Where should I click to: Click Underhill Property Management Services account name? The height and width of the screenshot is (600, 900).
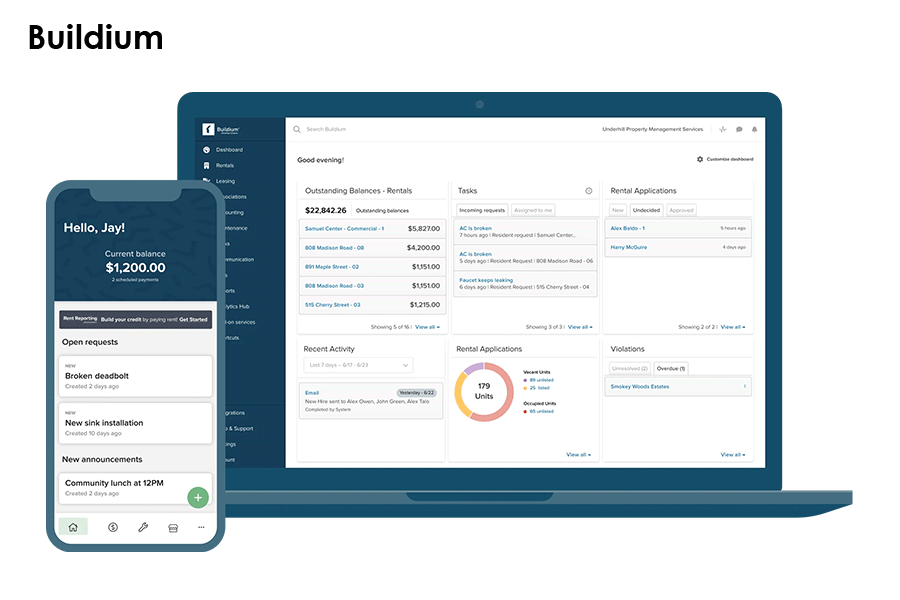click(653, 129)
